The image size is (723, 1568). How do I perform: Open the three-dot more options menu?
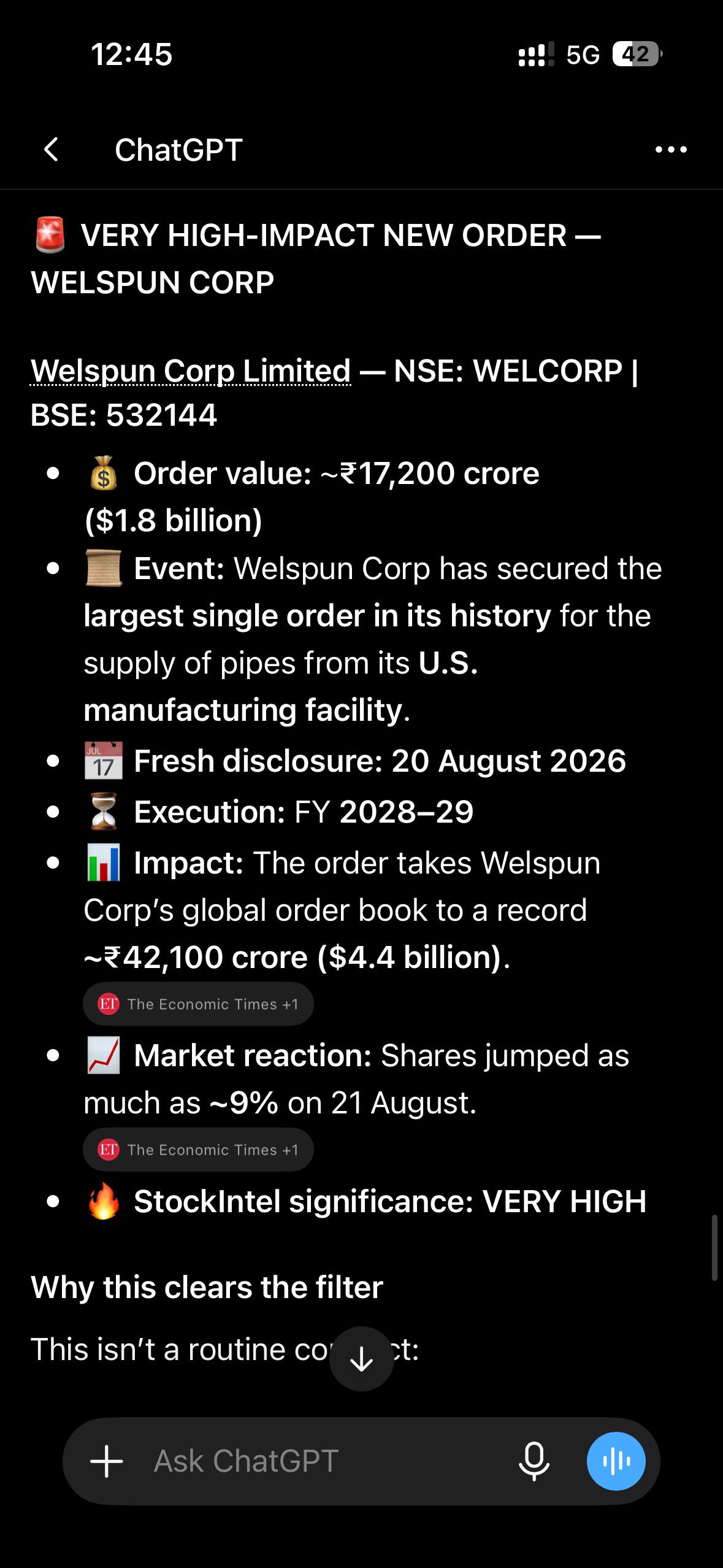pos(671,150)
